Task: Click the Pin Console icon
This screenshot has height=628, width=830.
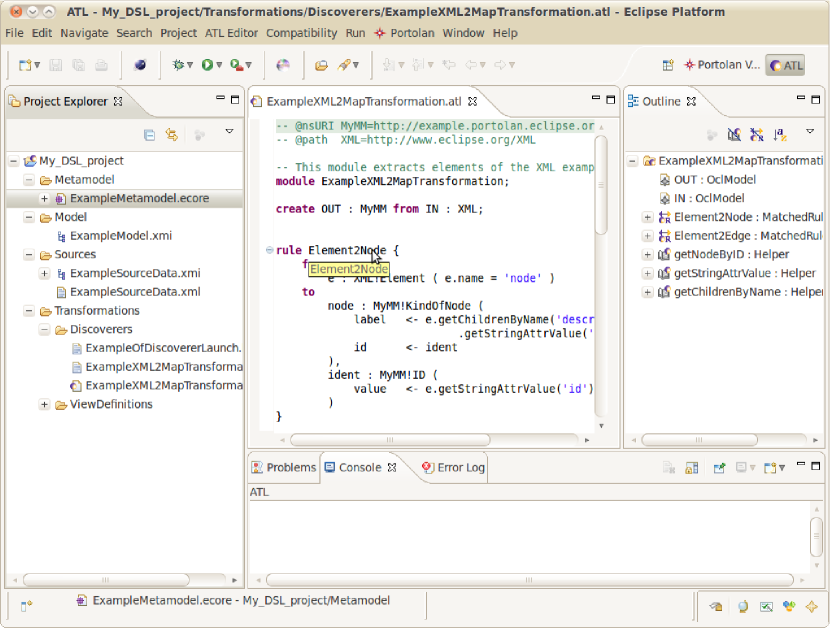Action: [x=717, y=467]
